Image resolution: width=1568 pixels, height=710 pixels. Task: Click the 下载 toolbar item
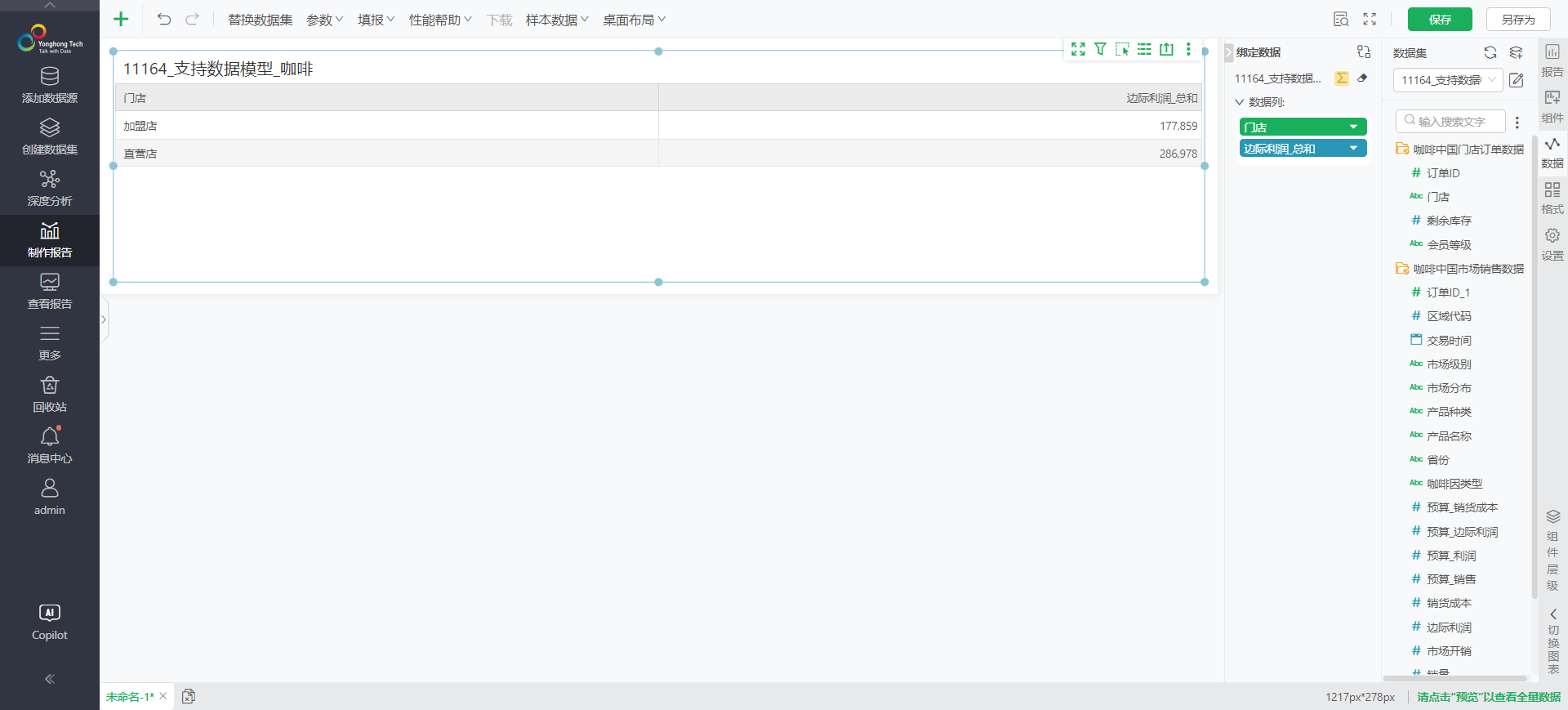coord(499,20)
